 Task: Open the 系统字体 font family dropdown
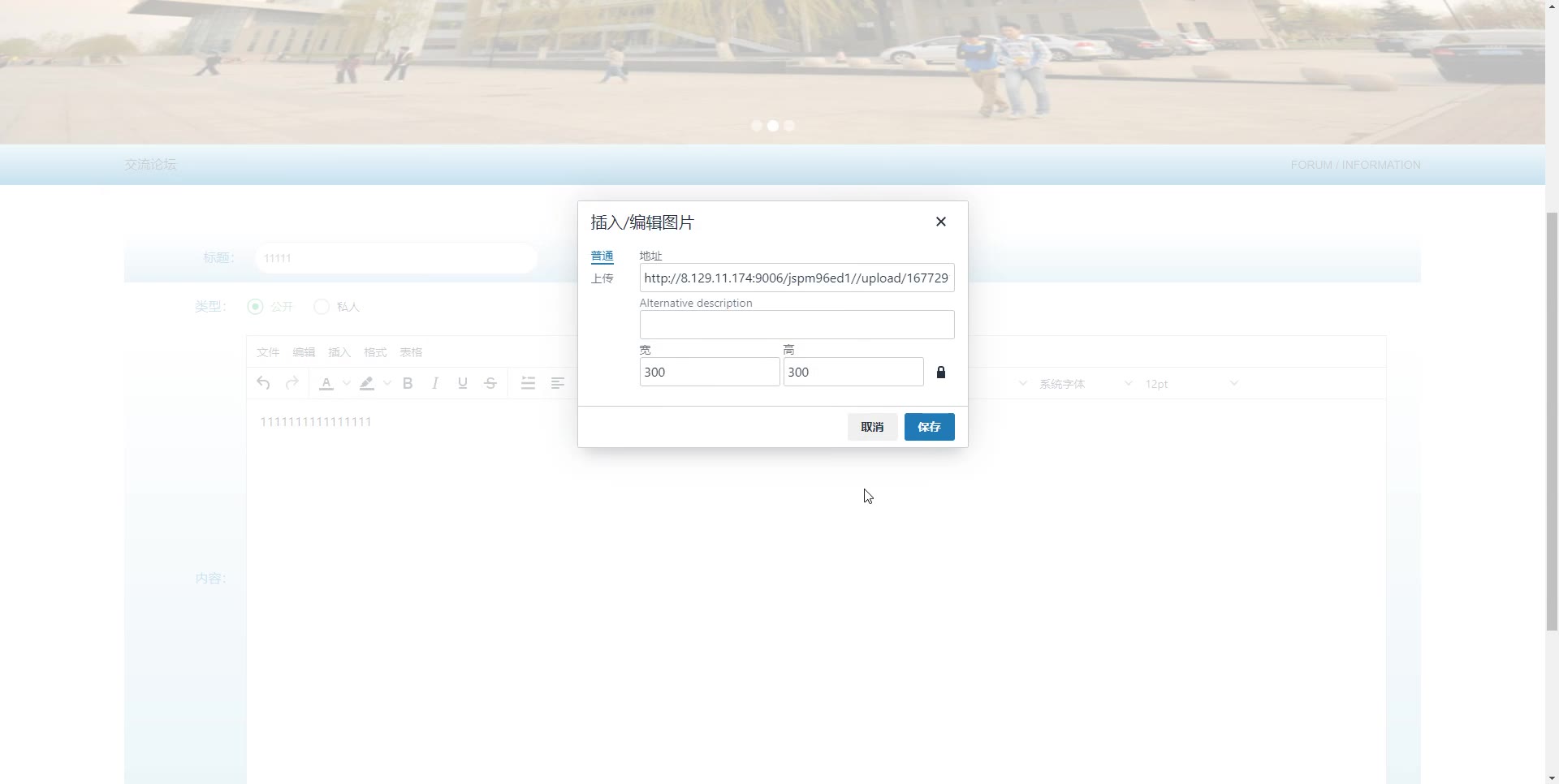pos(1085,383)
